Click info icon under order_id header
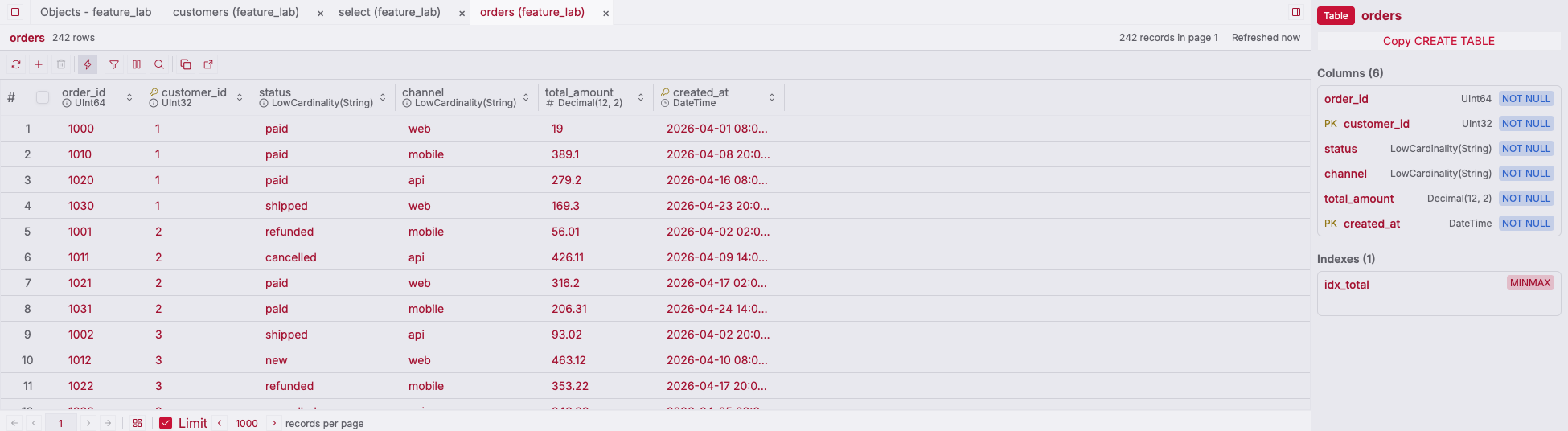 67,103
